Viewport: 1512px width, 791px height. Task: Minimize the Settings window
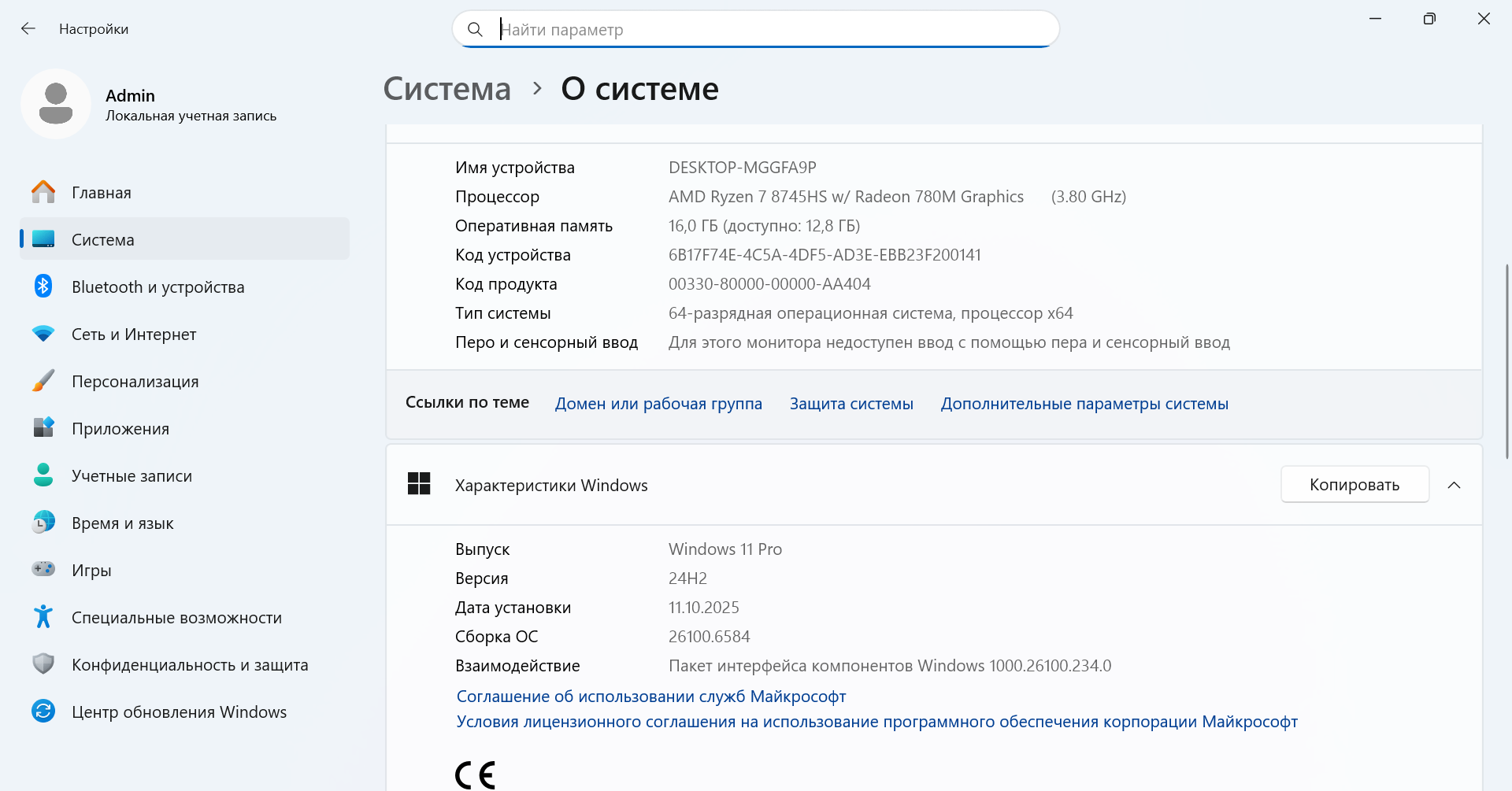1376,19
